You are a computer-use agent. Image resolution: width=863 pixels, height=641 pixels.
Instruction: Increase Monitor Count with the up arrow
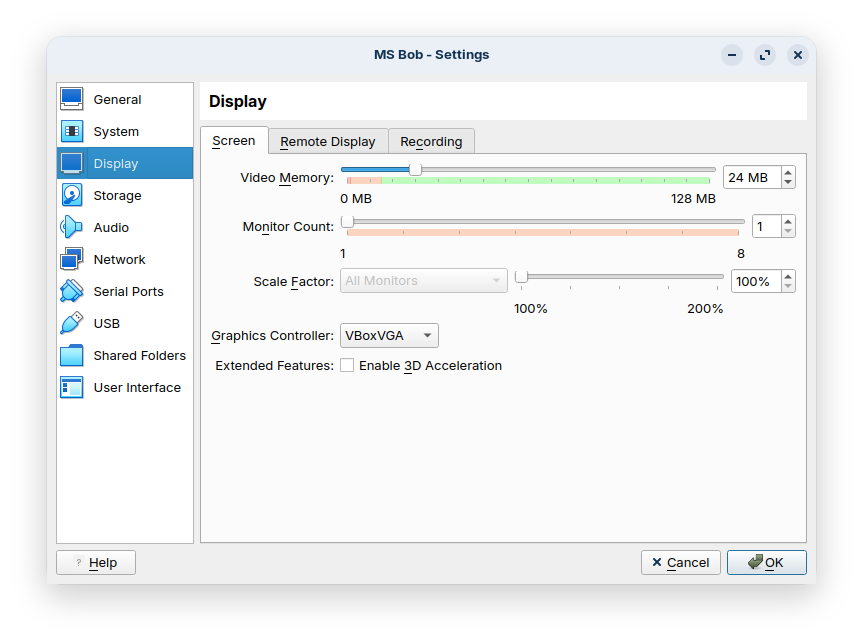[788, 222]
